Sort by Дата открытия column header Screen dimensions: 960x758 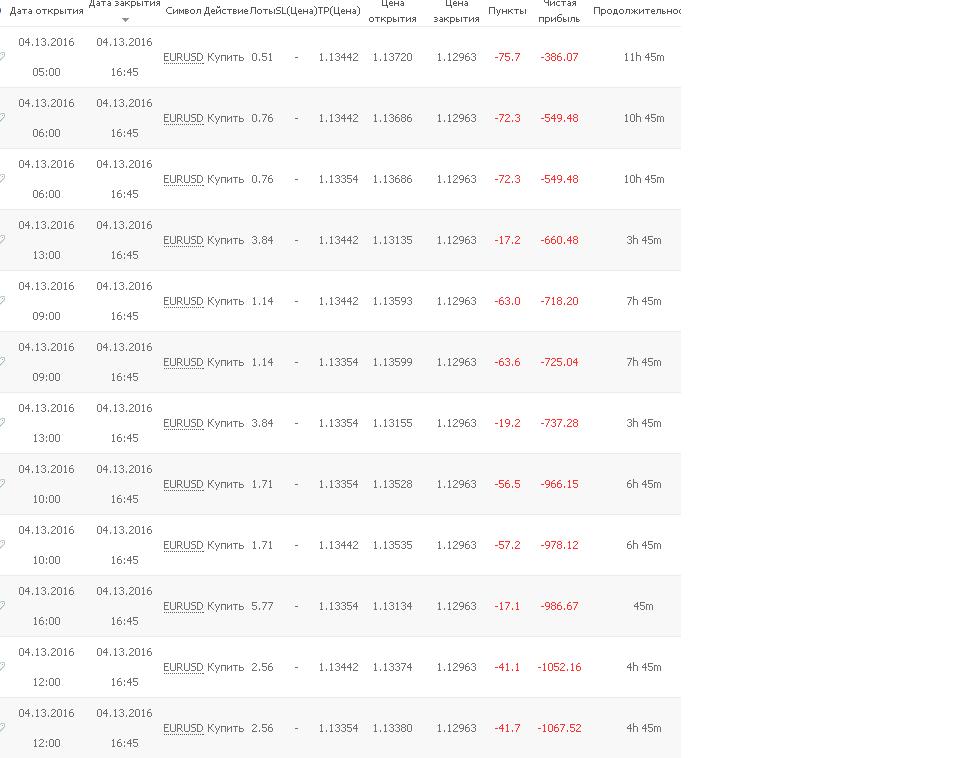pyautogui.click(x=47, y=11)
